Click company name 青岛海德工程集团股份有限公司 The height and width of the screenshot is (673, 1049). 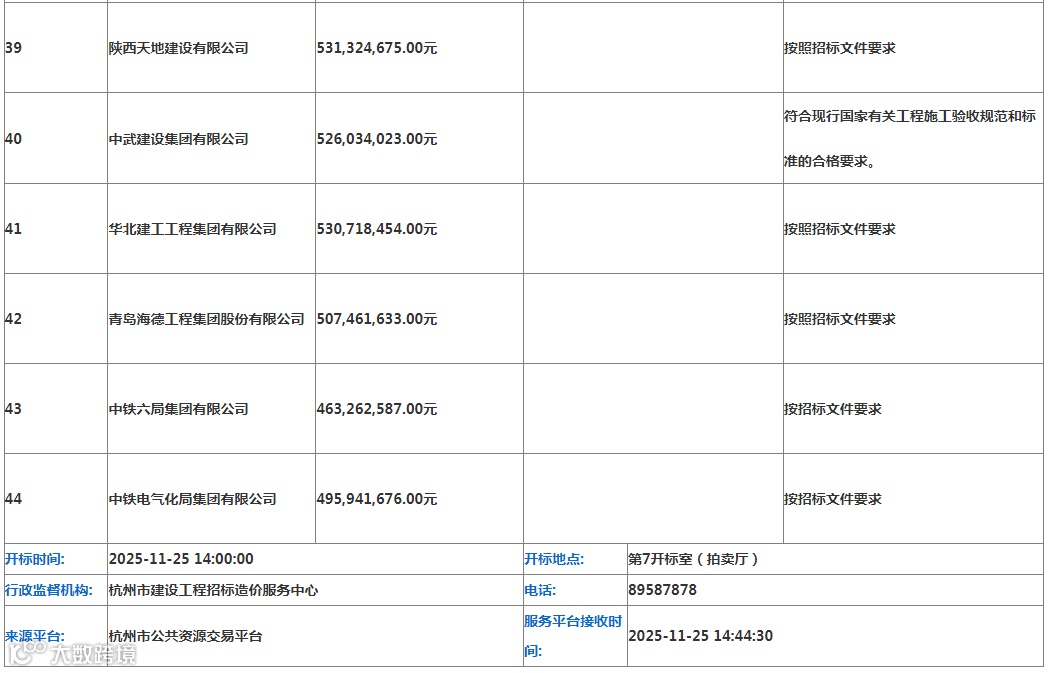(x=207, y=319)
